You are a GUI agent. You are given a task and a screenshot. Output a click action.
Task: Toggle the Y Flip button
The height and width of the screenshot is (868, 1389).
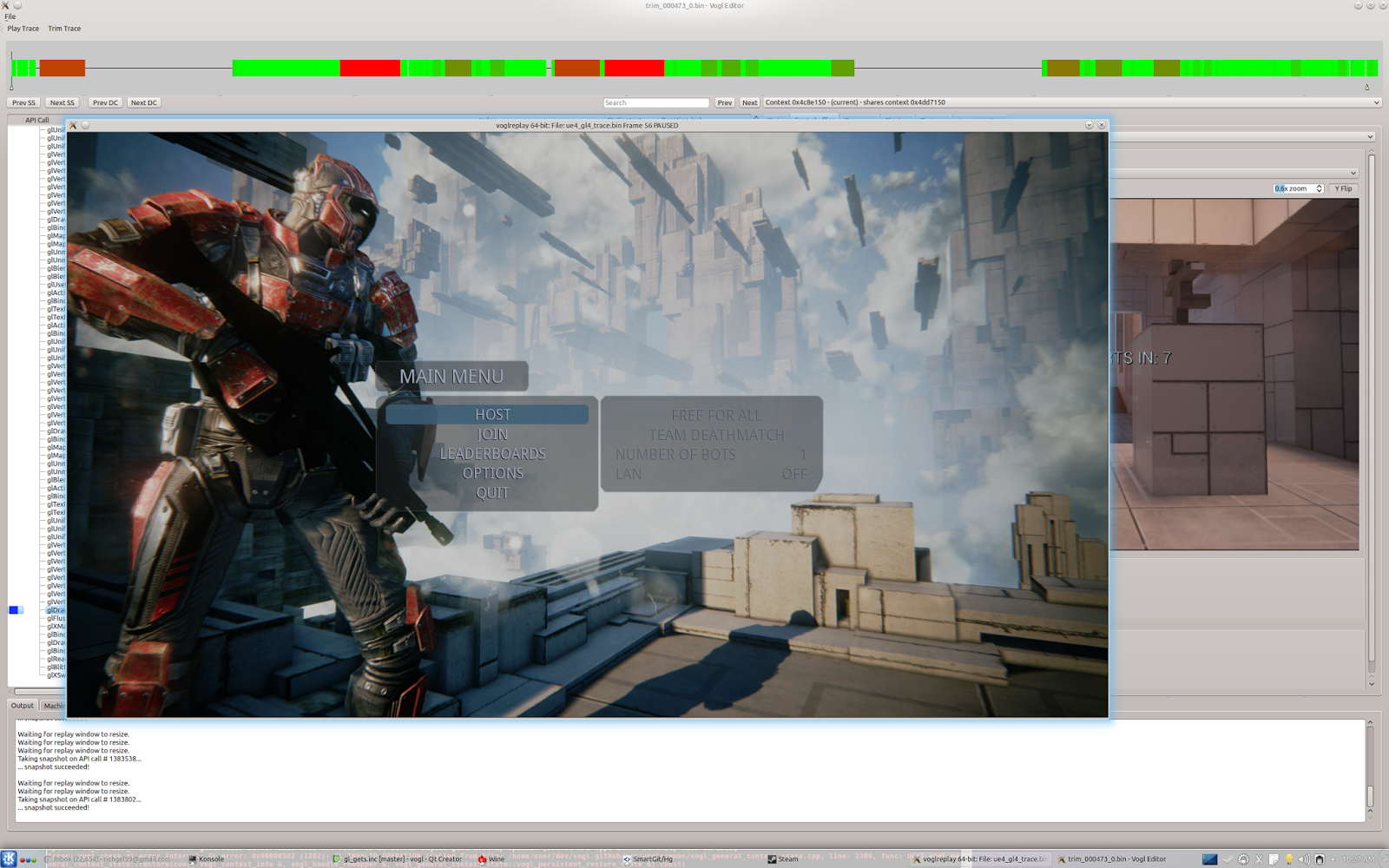[x=1344, y=188]
